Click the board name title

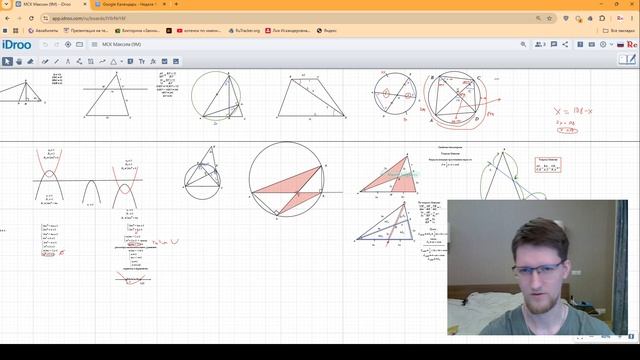click(122, 44)
